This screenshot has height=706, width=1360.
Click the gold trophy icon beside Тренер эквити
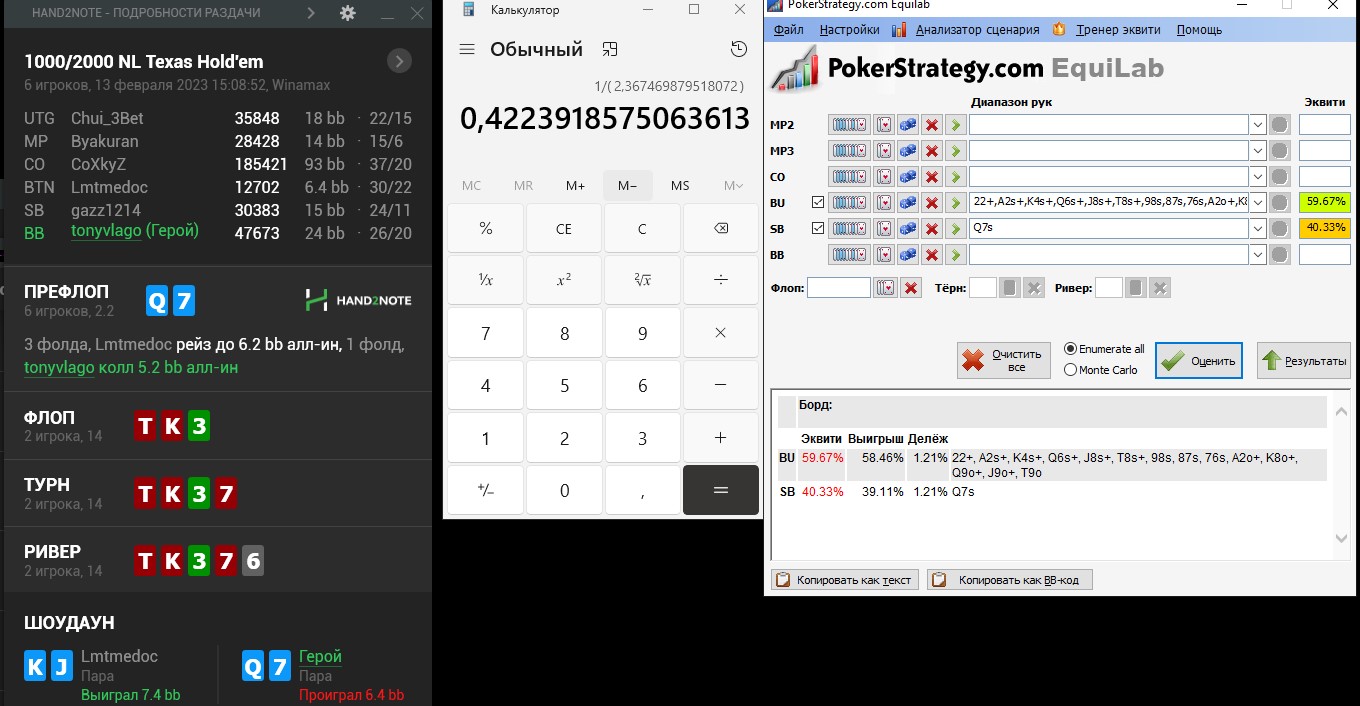click(x=1059, y=30)
